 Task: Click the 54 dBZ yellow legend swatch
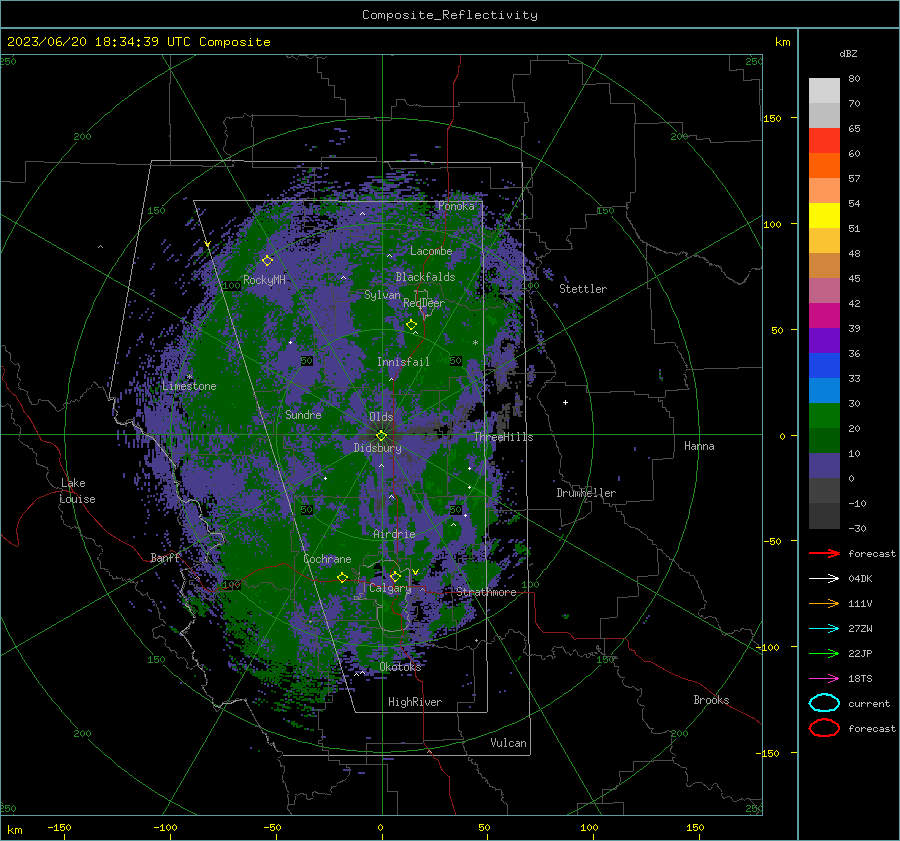click(x=824, y=215)
